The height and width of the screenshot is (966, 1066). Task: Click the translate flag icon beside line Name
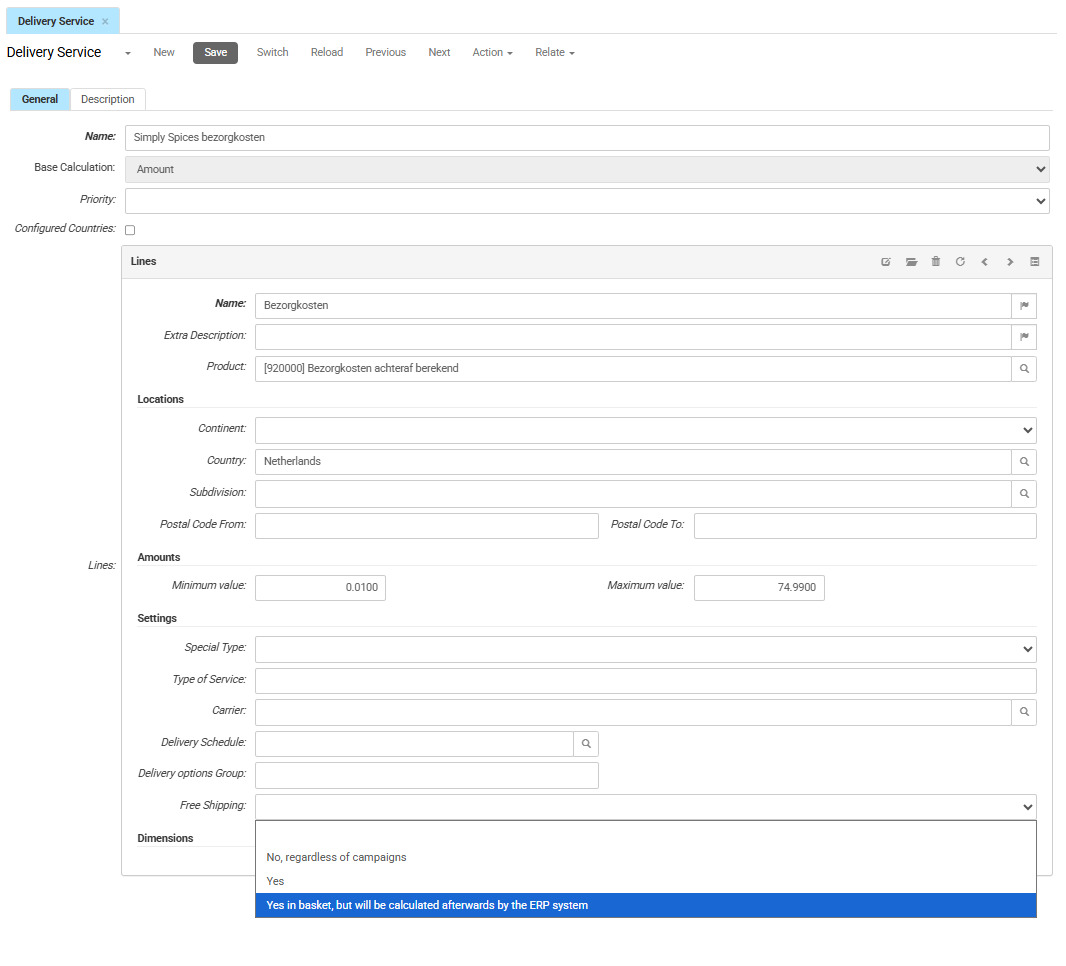[x=1024, y=306]
